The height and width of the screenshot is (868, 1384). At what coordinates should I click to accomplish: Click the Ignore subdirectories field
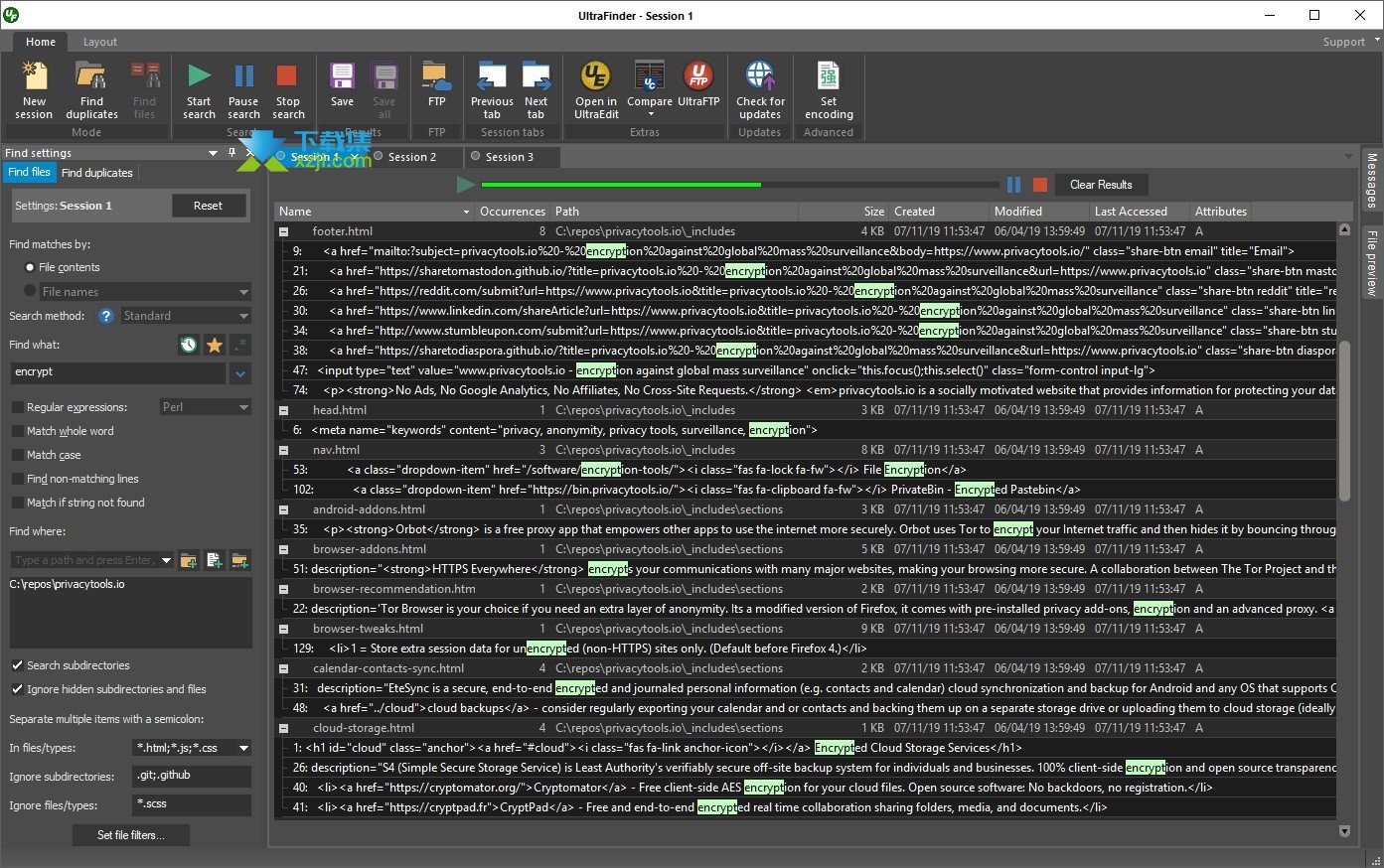click(192, 777)
